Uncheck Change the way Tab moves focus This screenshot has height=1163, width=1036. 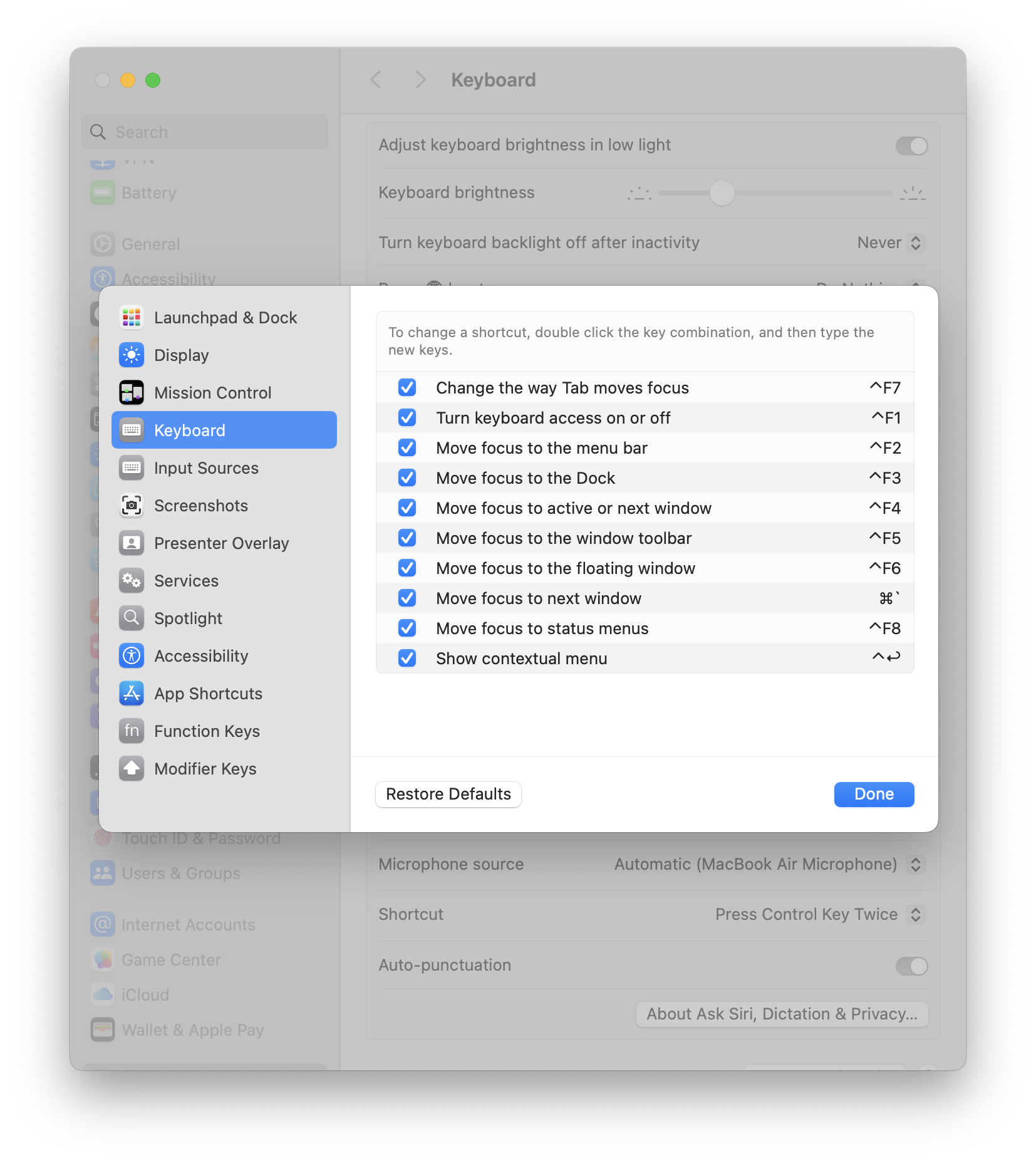click(407, 388)
